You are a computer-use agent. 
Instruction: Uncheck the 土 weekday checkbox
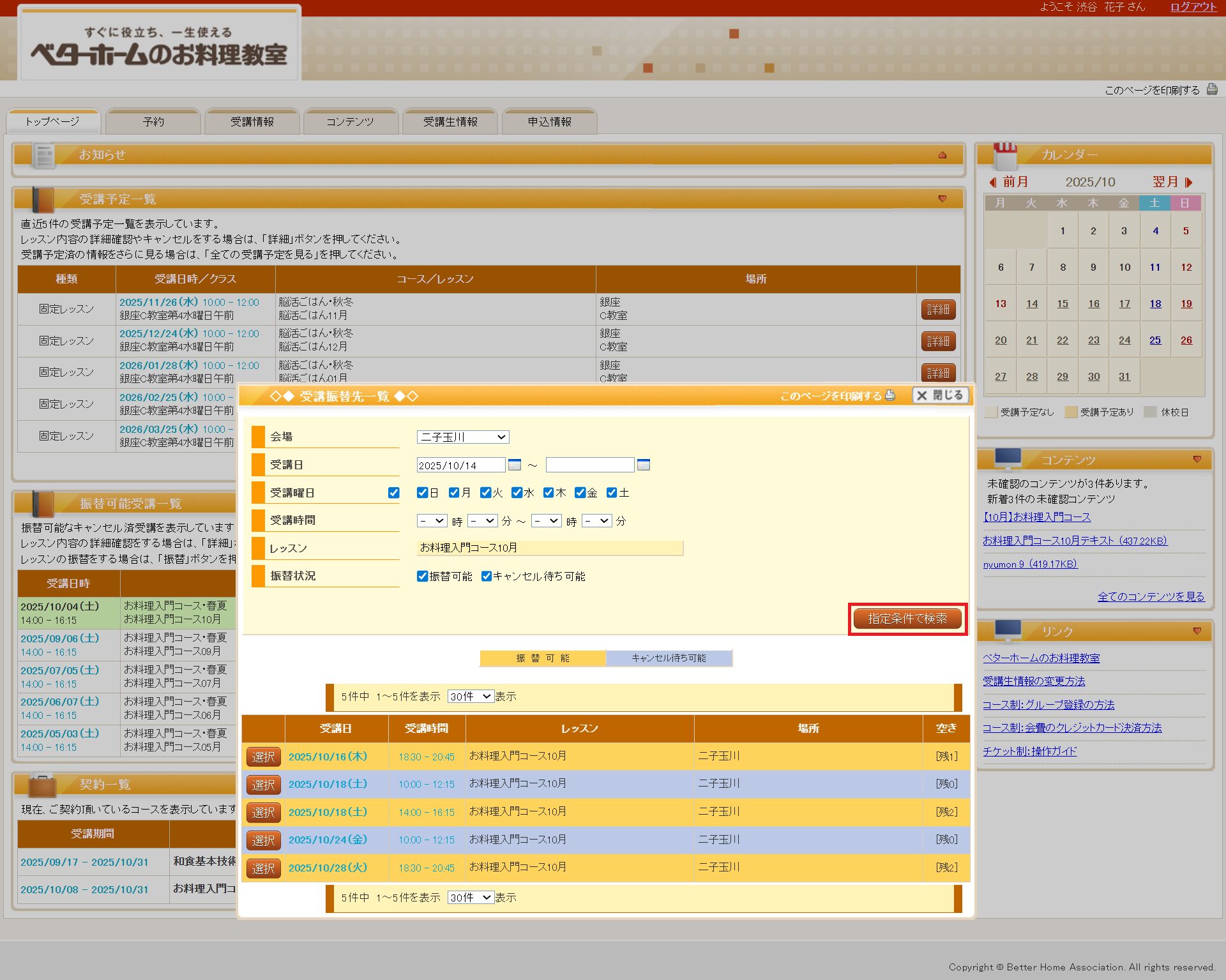(612, 492)
